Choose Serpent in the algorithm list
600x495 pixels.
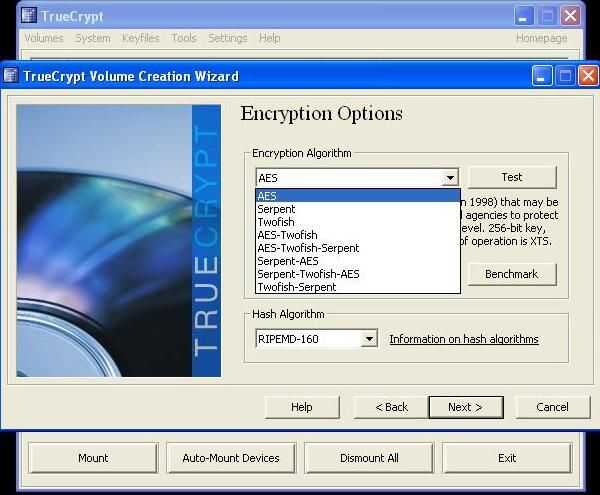(357, 209)
